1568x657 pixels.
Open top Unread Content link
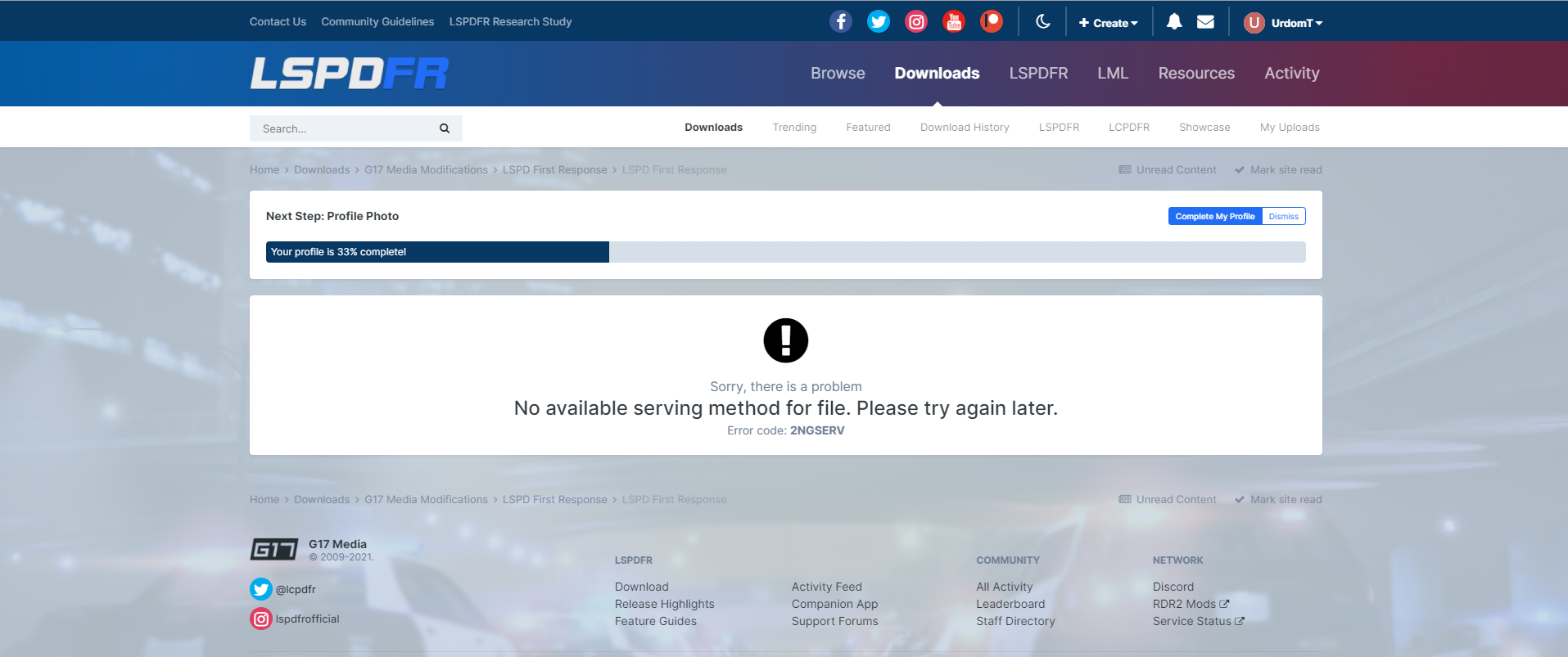pyautogui.click(x=1168, y=169)
